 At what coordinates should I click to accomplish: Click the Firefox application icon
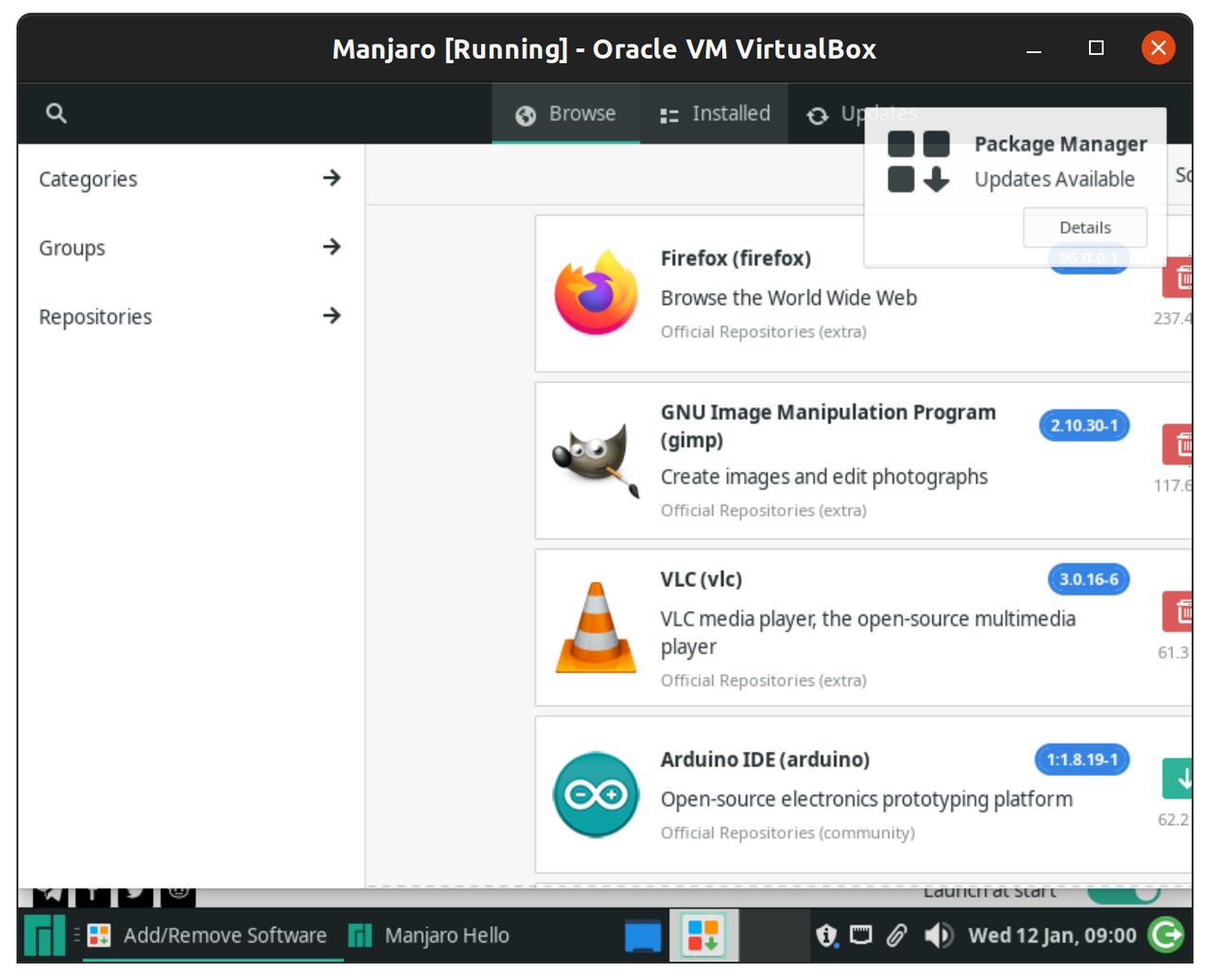point(596,293)
